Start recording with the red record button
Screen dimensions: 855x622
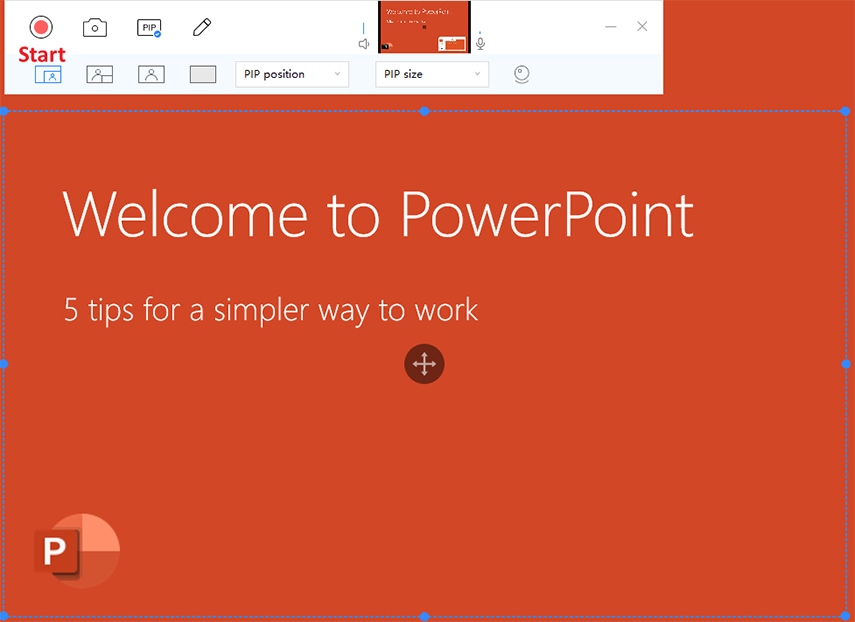point(41,27)
